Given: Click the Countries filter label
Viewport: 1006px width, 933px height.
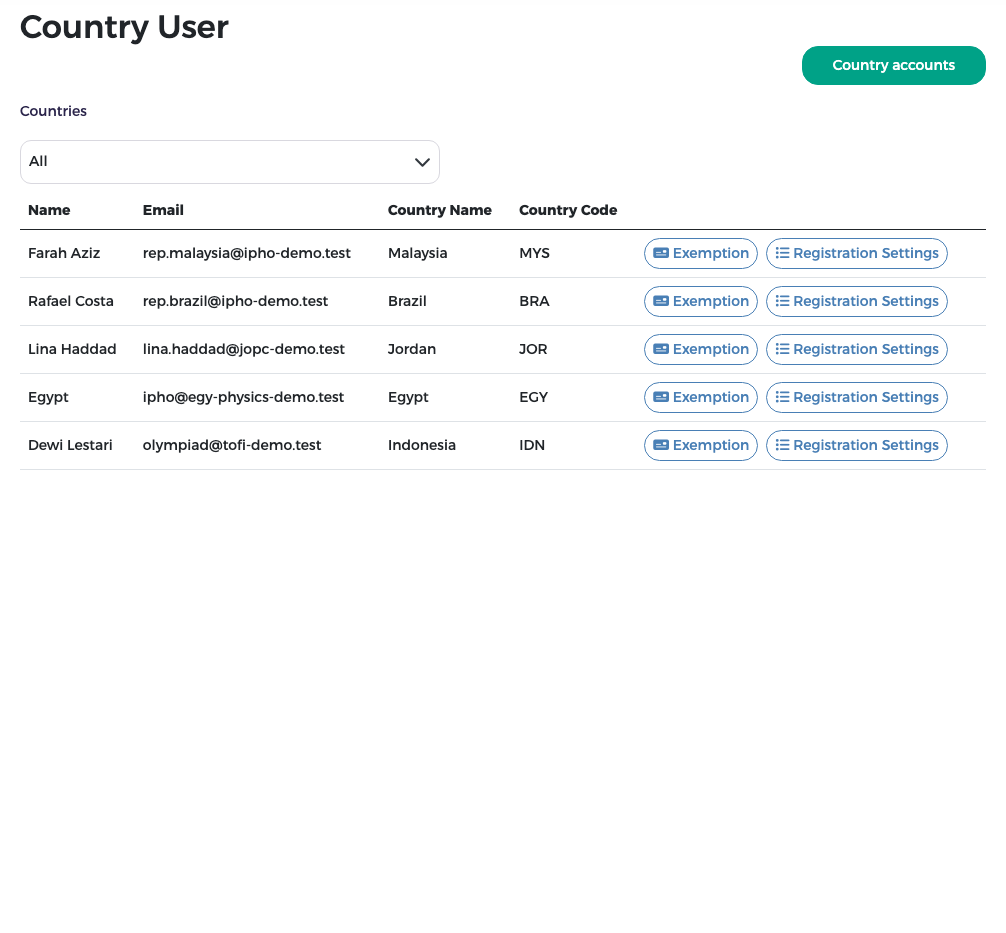Looking at the screenshot, I should click(53, 111).
